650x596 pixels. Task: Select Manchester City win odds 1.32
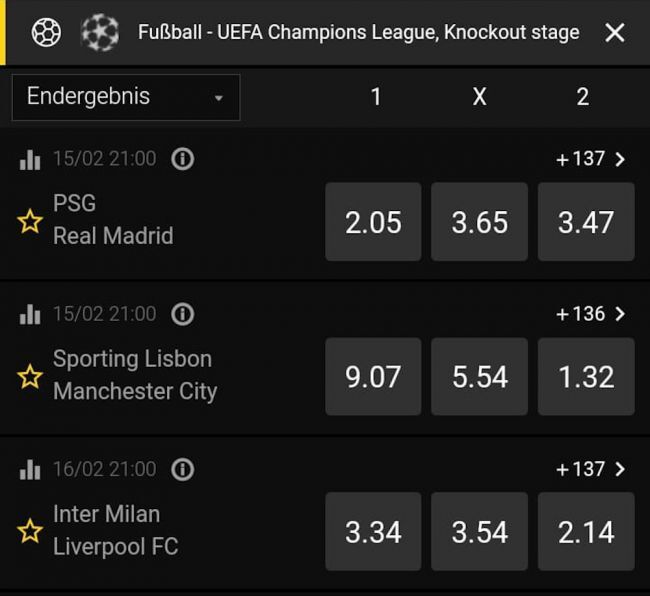tap(586, 377)
